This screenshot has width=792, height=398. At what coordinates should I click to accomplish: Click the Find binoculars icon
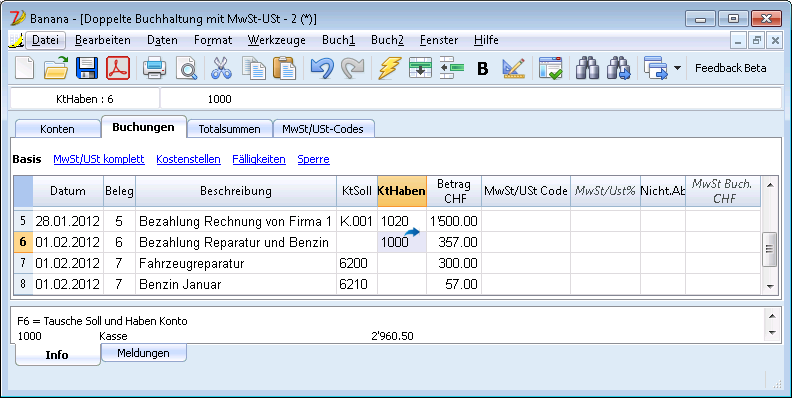[587, 68]
